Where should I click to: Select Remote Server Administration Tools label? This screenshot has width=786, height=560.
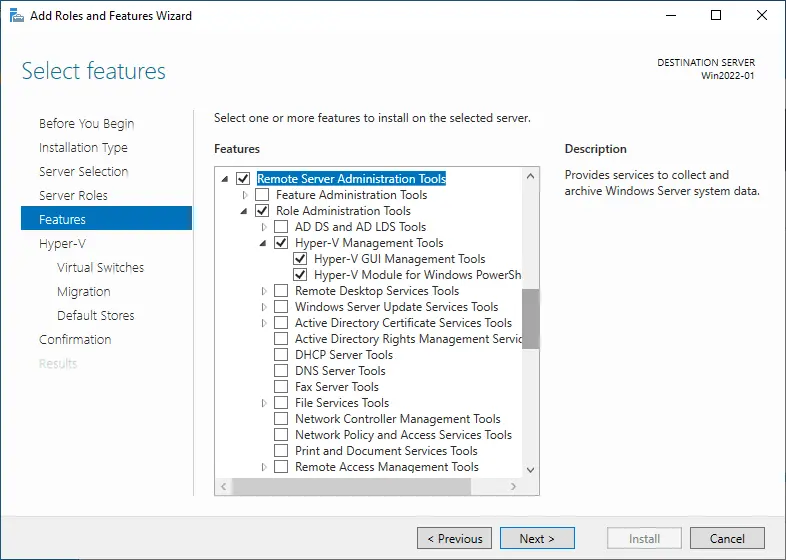351,178
